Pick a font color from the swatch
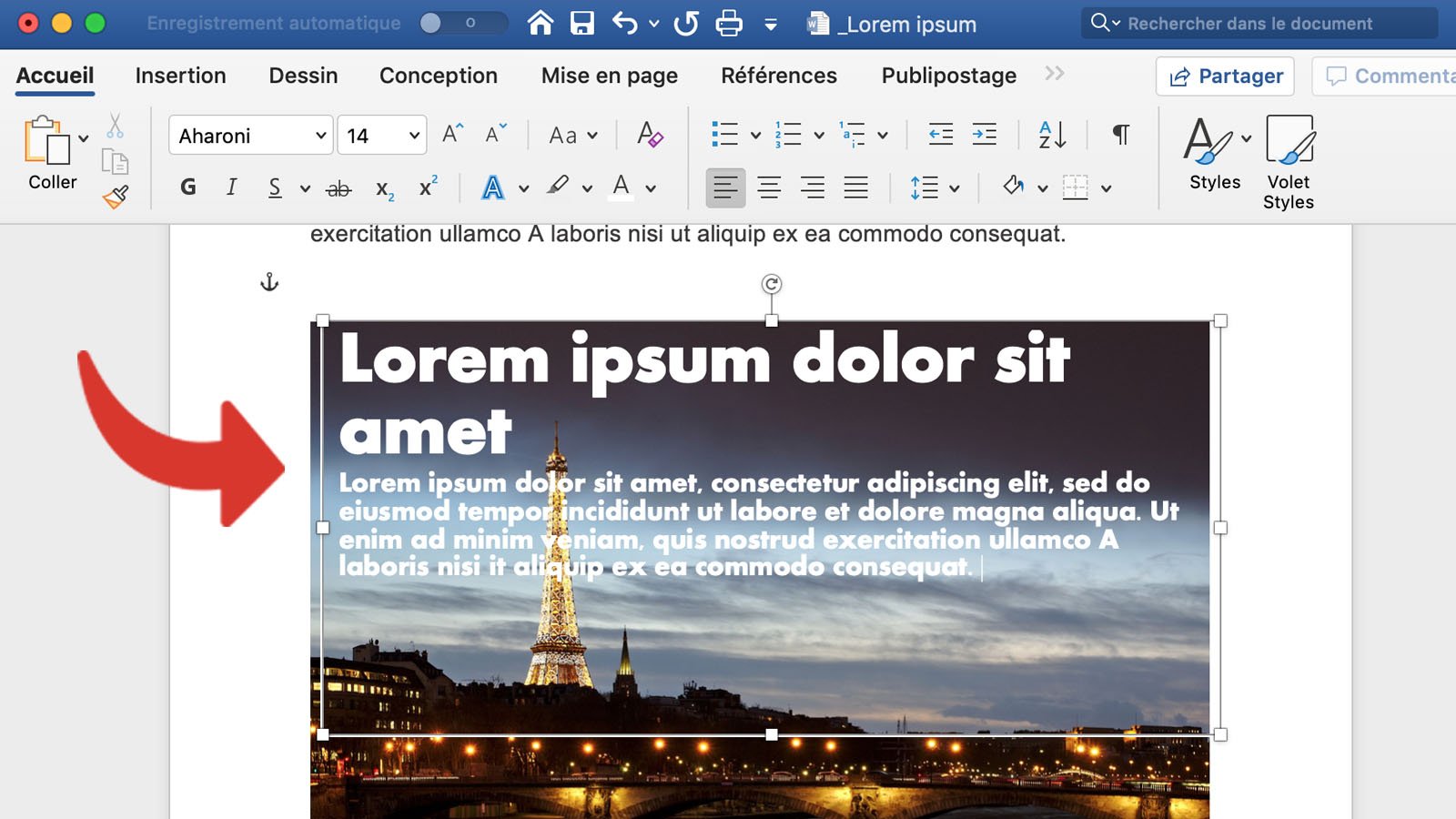The image size is (1456, 819). (621, 188)
